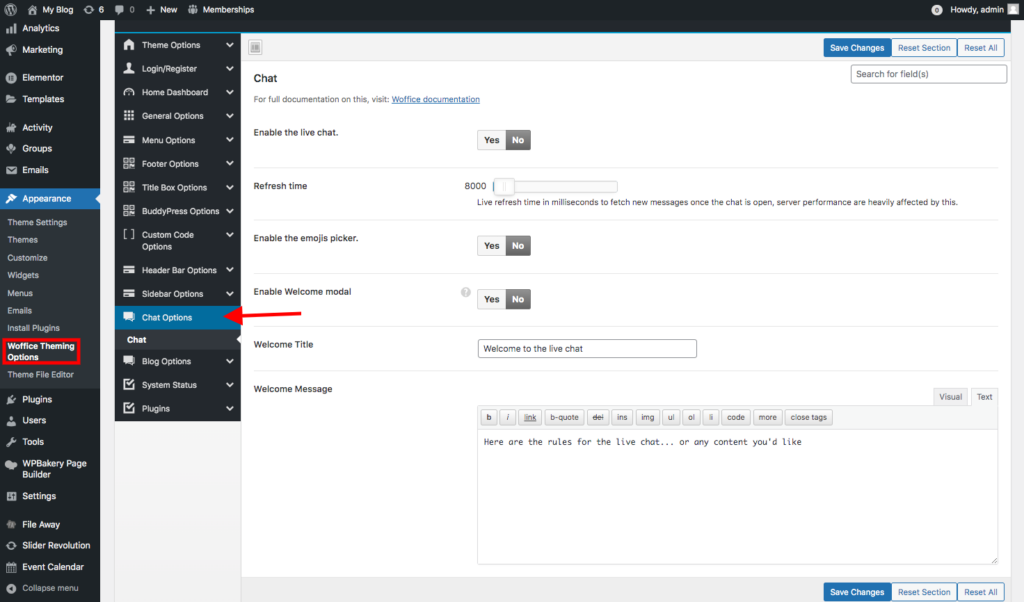Click the Custom Code brackets icon
Screen dimensions: 1024x602
(129, 234)
